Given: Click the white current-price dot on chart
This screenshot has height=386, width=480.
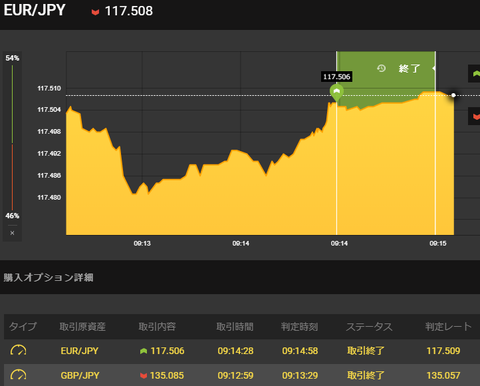Looking at the screenshot, I should (453, 95).
